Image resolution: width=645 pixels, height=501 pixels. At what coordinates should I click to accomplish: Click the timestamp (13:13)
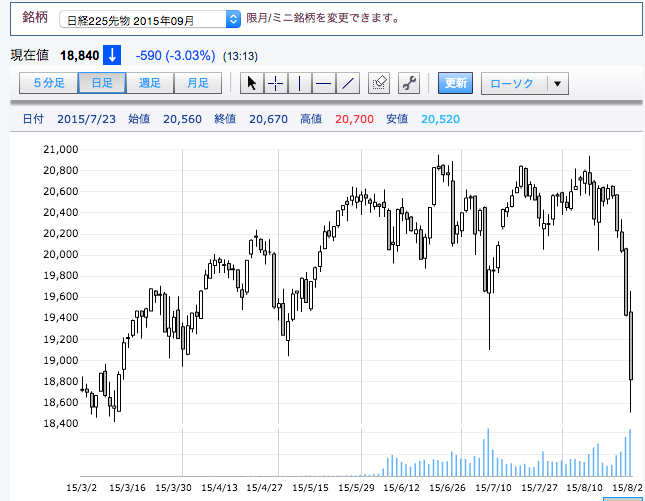[240, 56]
